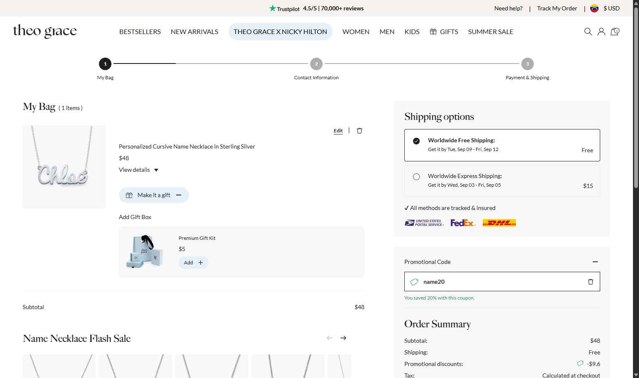Click the -$9.6 promotional discount value
The height and width of the screenshot is (378, 639).
[x=593, y=364]
